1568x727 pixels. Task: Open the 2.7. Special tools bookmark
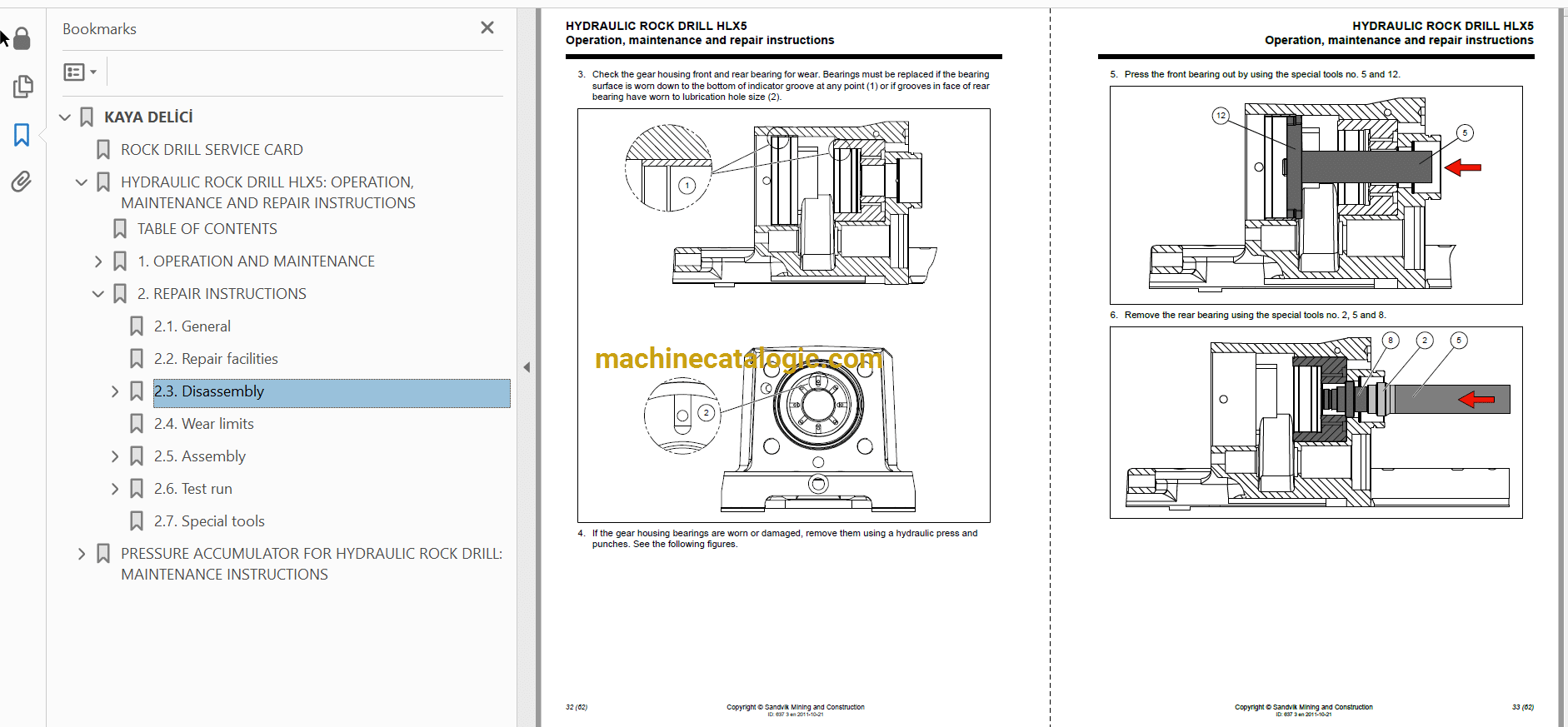[x=209, y=521]
